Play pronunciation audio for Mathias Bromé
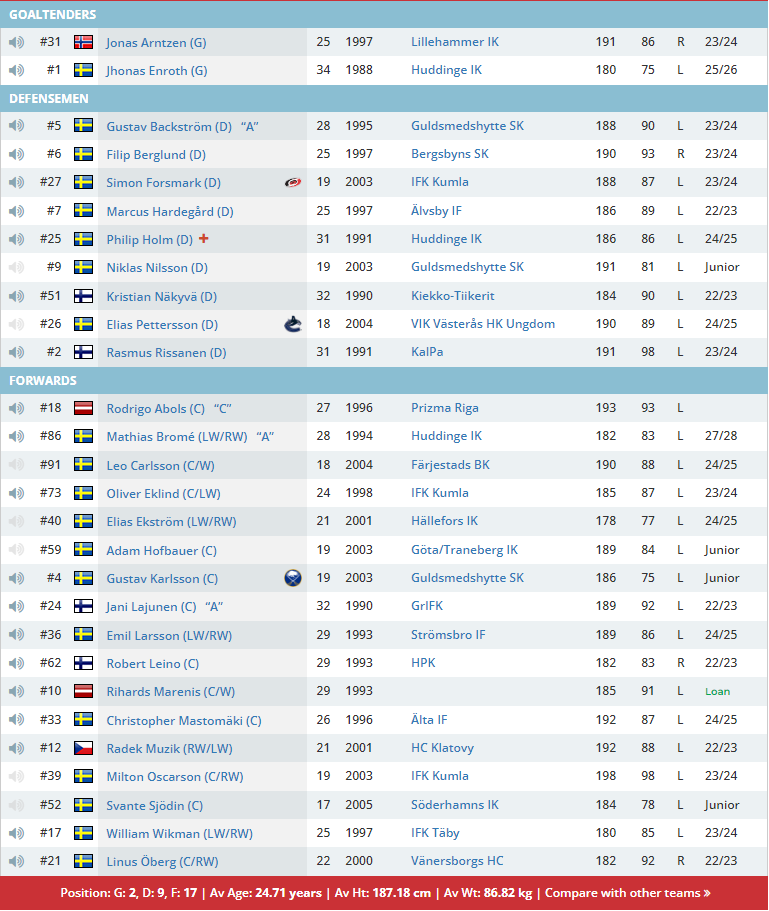This screenshot has width=769, height=911. (x=16, y=437)
